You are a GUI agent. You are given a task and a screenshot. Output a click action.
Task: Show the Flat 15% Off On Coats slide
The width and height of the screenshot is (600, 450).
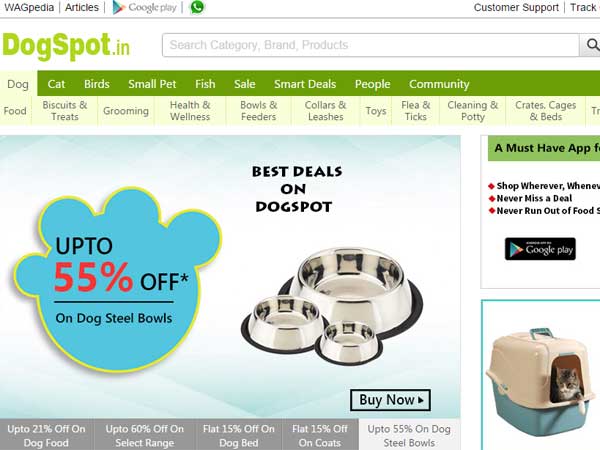320,435
